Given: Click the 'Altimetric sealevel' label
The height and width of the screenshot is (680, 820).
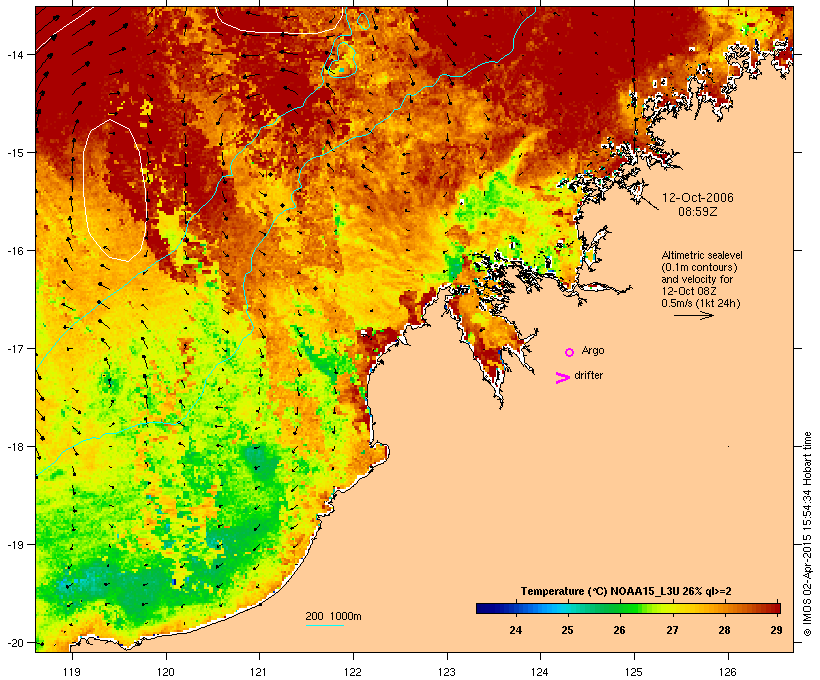Looking at the screenshot, I should (702, 255).
